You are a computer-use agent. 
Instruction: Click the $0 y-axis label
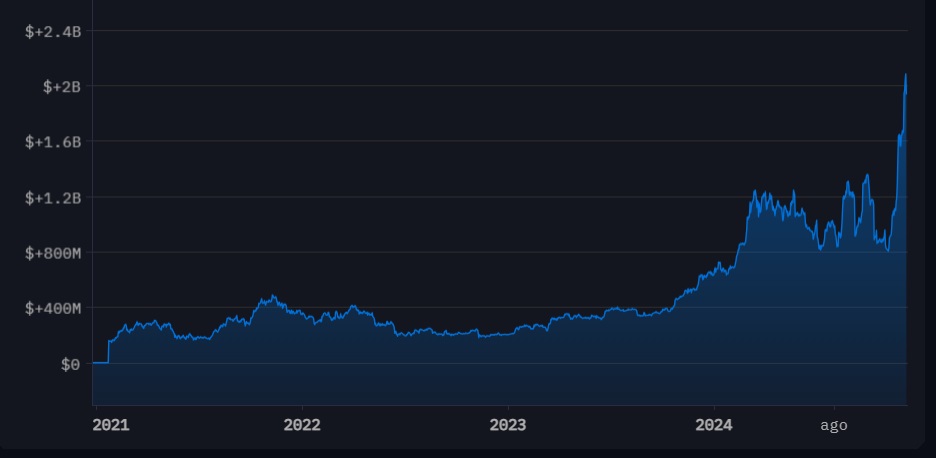click(x=70, y=365)
